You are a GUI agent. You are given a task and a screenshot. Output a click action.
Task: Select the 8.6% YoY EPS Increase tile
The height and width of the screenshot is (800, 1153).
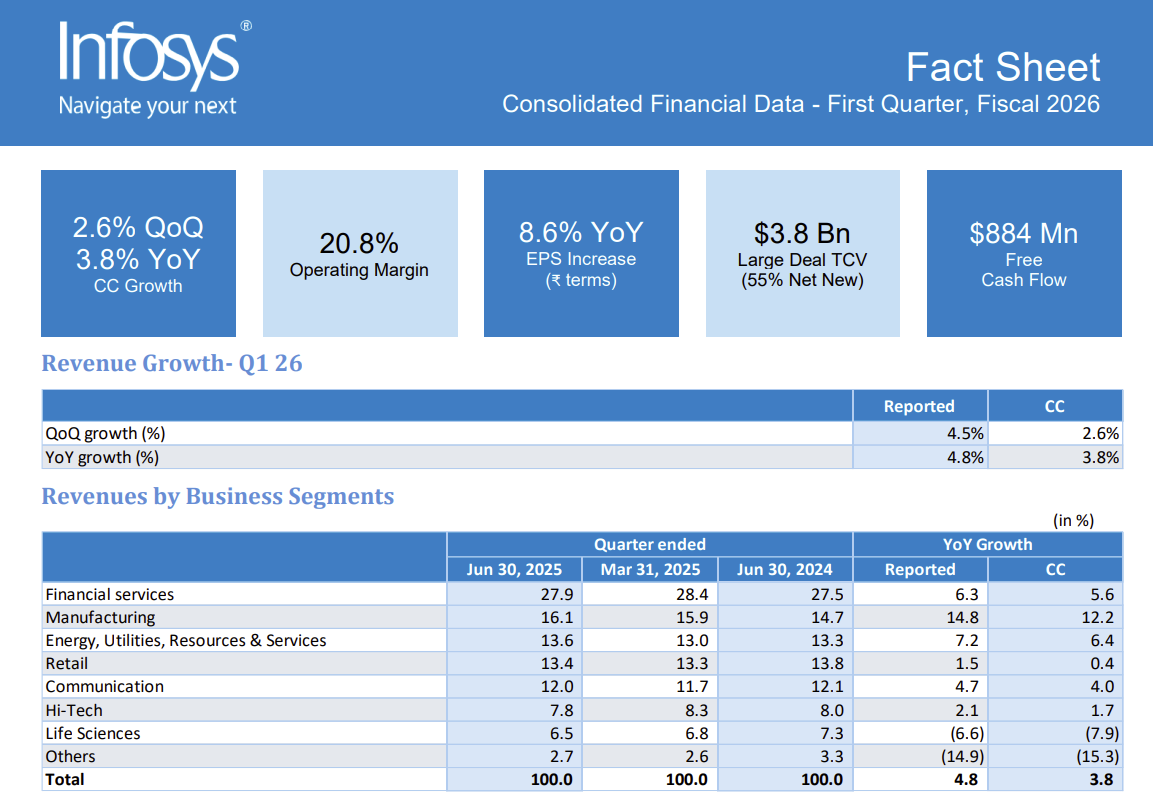pos(581,254)
